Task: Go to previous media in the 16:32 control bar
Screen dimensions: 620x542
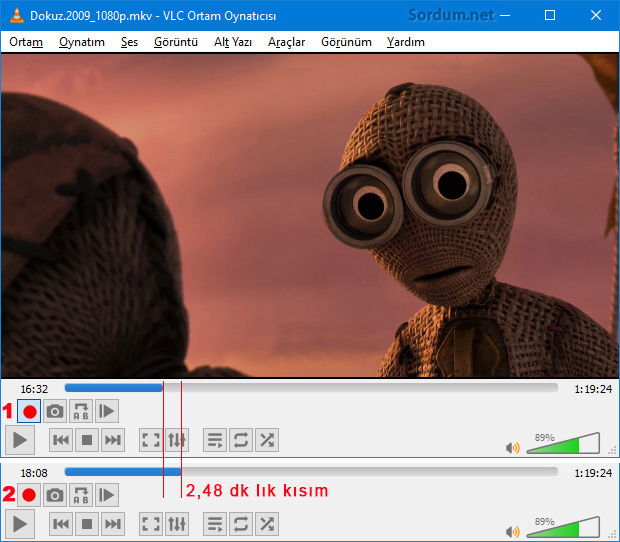Action: pyautogui.click(x=61, y=440)
